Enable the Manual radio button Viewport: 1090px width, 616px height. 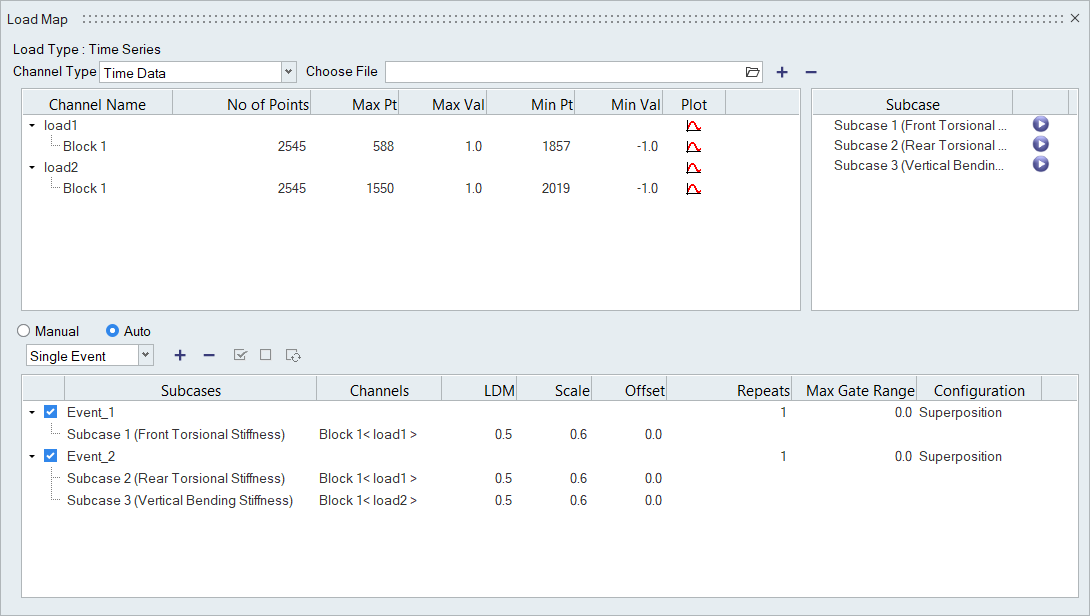click(x=24, y=331)
